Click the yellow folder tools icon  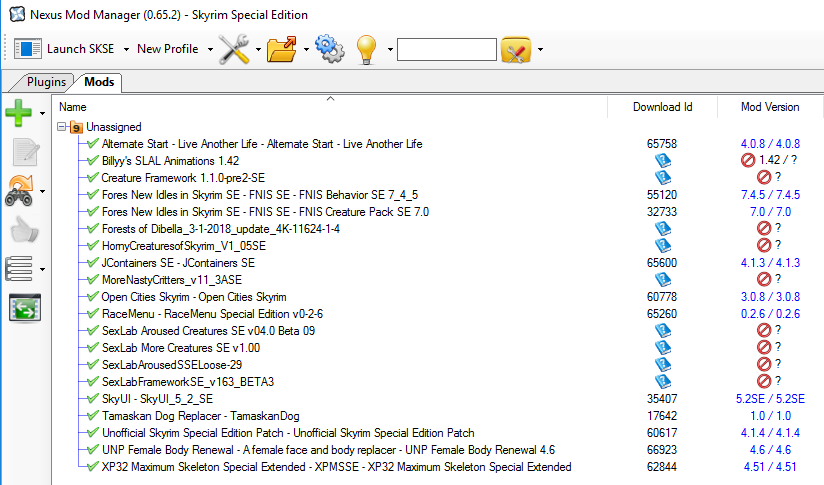[516, 49]
